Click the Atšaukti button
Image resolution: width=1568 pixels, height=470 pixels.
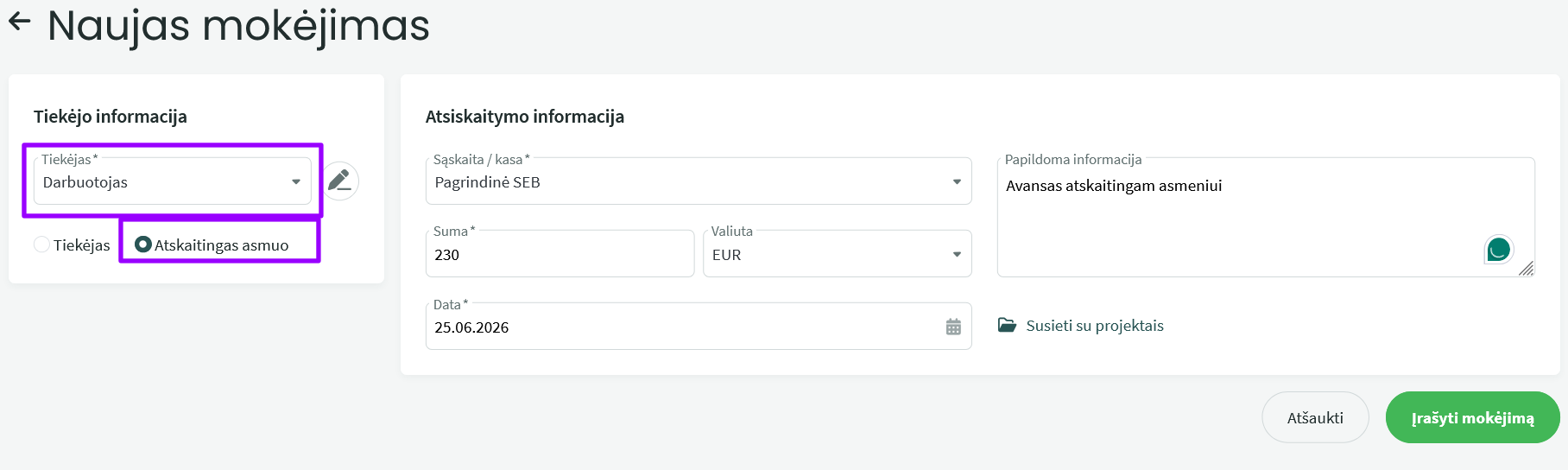[x=1315, y=417]
